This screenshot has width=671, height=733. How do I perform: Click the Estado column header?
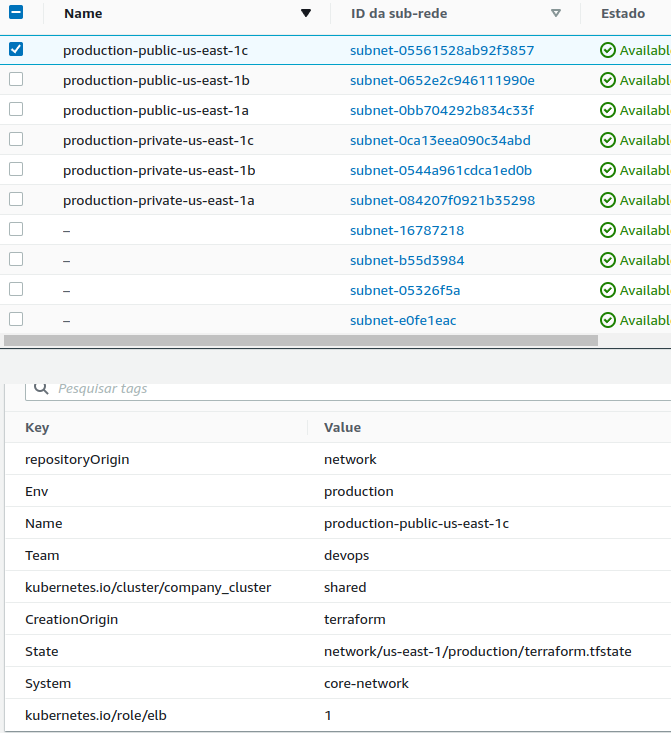622,14
